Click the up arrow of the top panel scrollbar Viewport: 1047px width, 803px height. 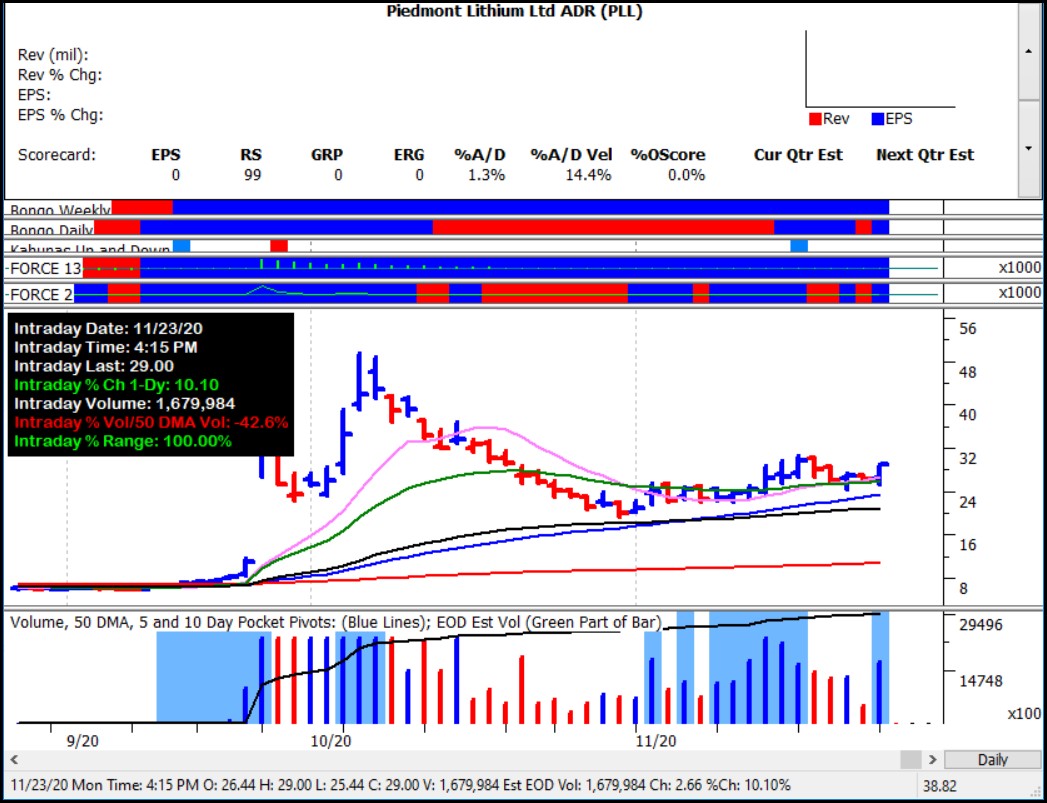pos(1029,51)
